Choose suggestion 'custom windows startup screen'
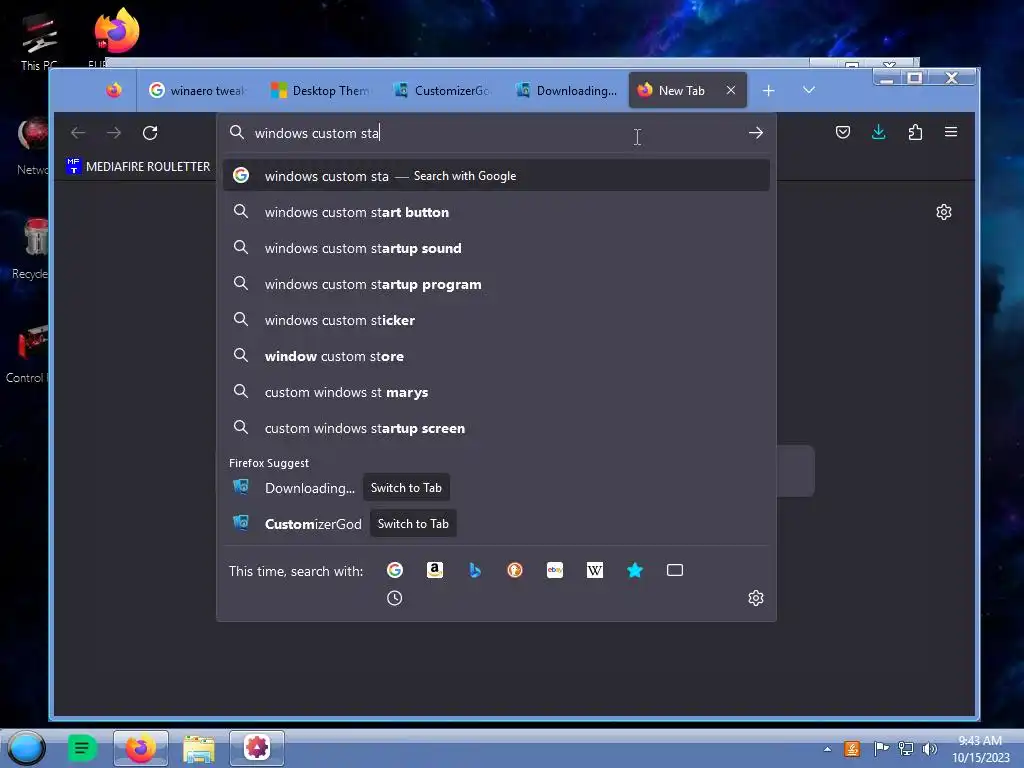 (496, 428)
